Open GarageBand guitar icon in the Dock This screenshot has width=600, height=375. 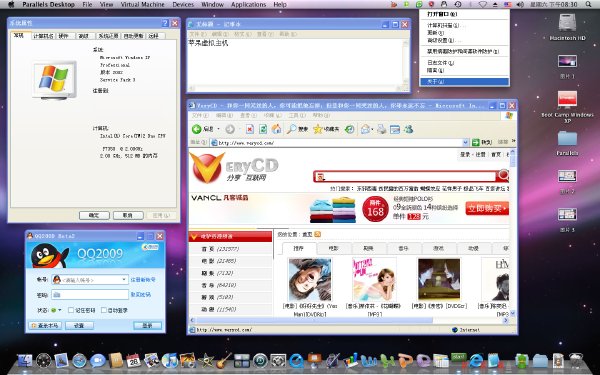click(224, 360)
